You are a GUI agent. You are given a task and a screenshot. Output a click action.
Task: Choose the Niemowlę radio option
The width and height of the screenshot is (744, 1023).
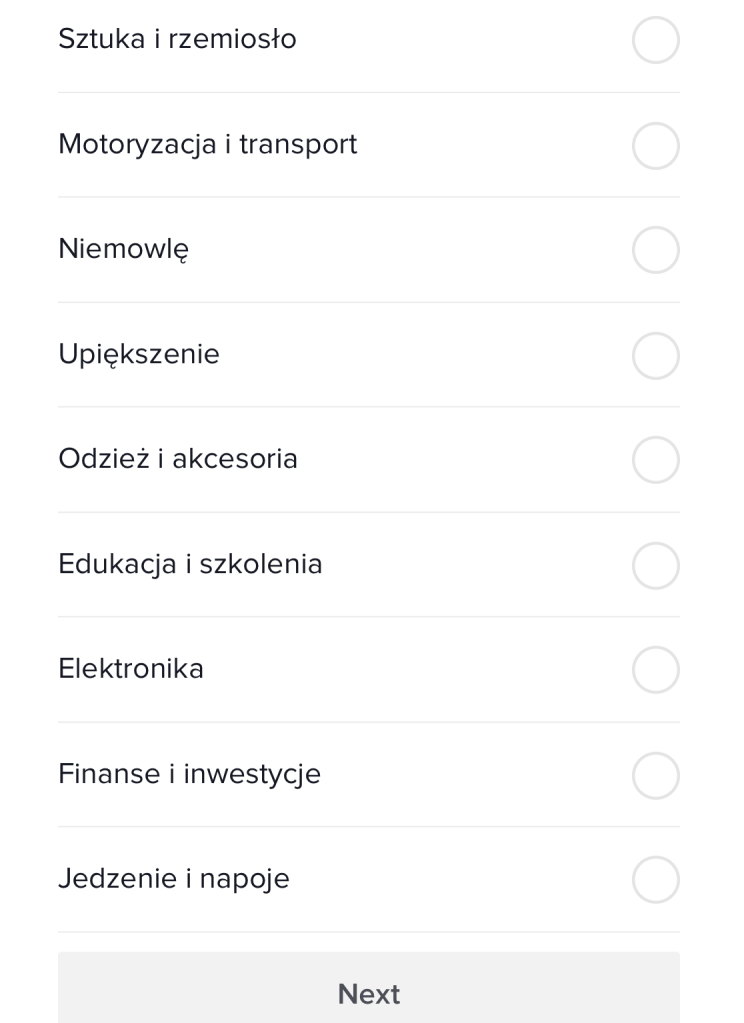click(656, 250)
